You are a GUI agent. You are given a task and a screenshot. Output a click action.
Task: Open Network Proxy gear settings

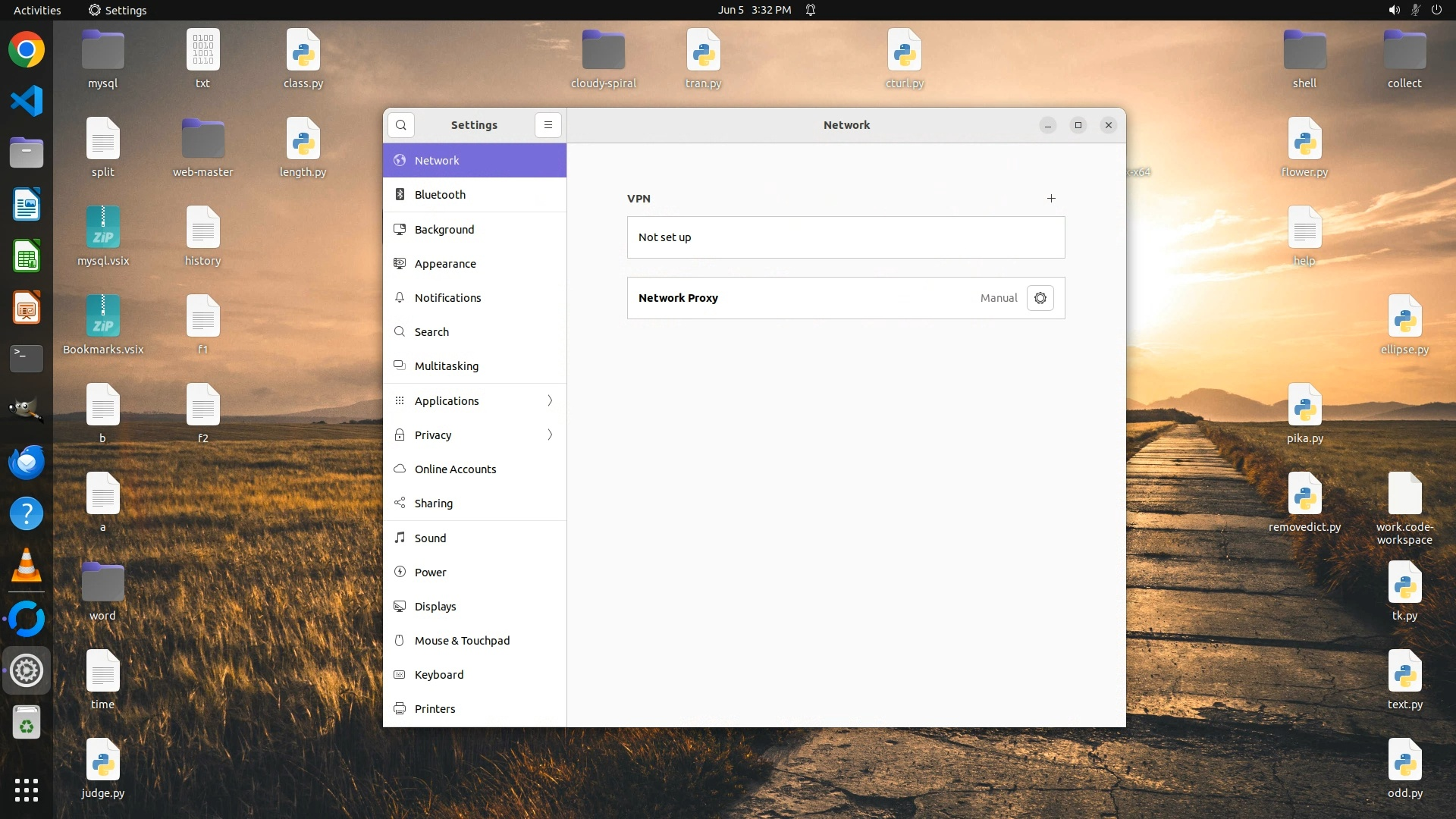[1040, 298]
